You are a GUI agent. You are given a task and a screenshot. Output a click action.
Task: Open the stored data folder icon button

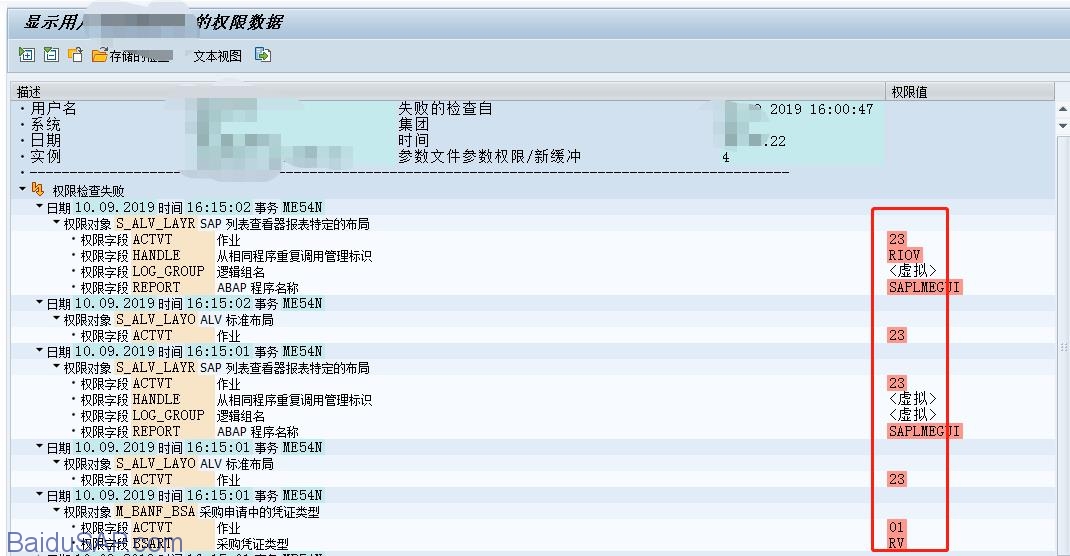[x=100, y=55]
